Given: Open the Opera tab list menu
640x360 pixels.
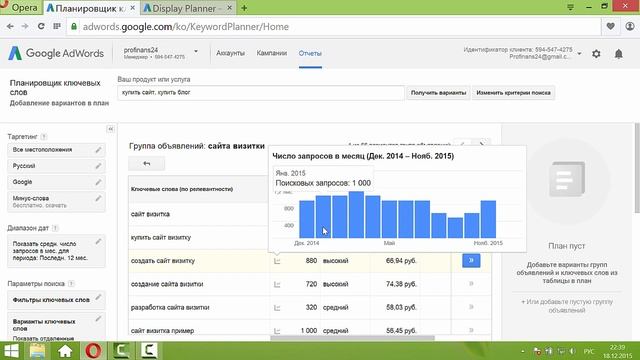Looking at the screenshot, I should click(x=570, y=7).
